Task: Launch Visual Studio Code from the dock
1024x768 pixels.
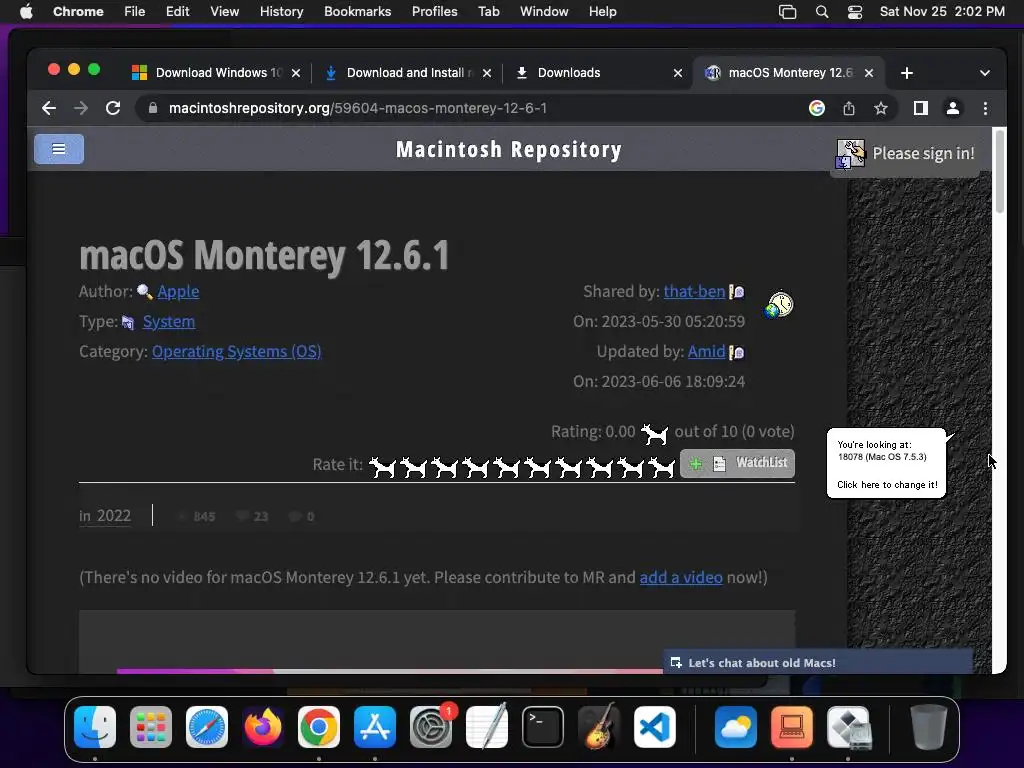Action: pyautogui.click(x=655, y=727)
